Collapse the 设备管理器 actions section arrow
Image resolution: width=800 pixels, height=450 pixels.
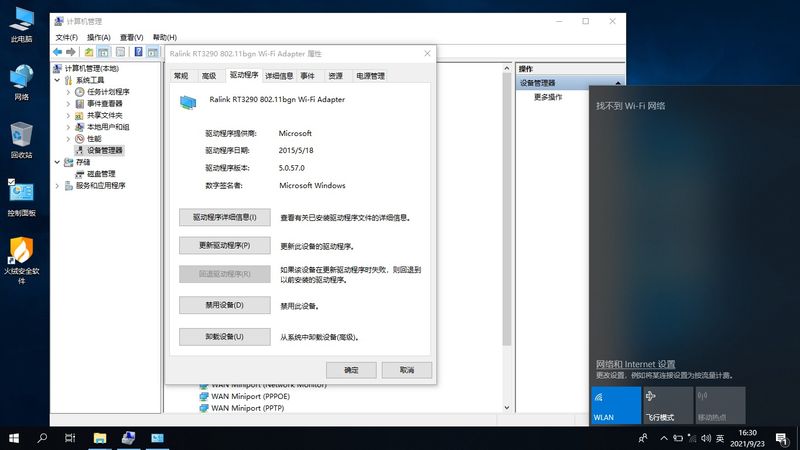(618, 83)
